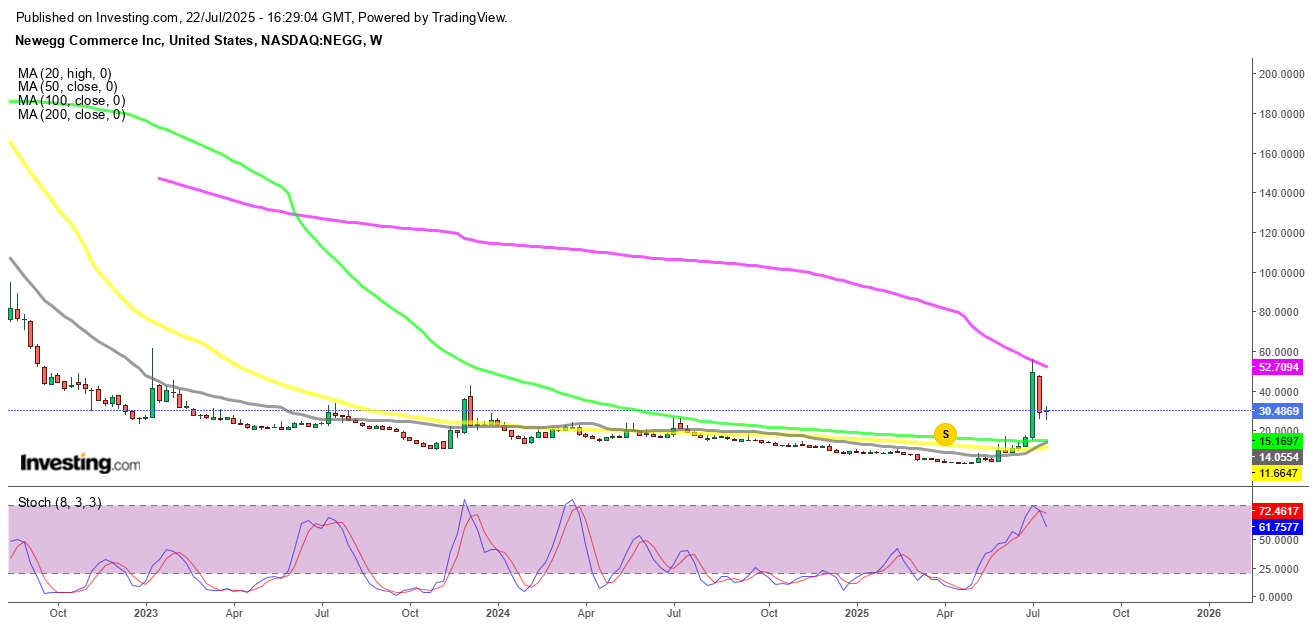Click the 2023 label on time axis
The height and width of the screenshot is (626, 1316).
click(146, 612)
